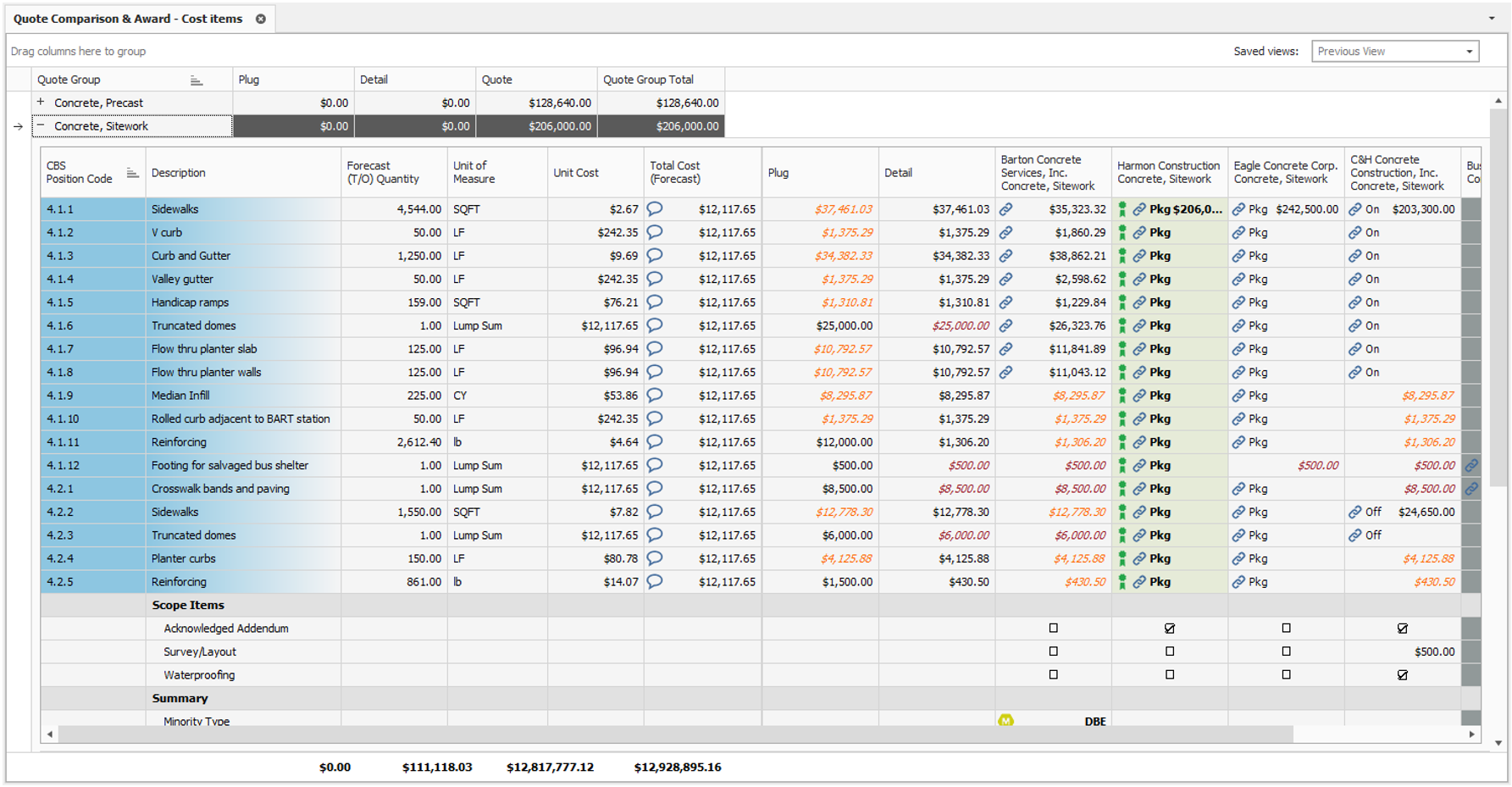This screenshot has height=787, width=1512.
Task: Click the sort icon in CBS Position Code header
Action: (132, 173)
